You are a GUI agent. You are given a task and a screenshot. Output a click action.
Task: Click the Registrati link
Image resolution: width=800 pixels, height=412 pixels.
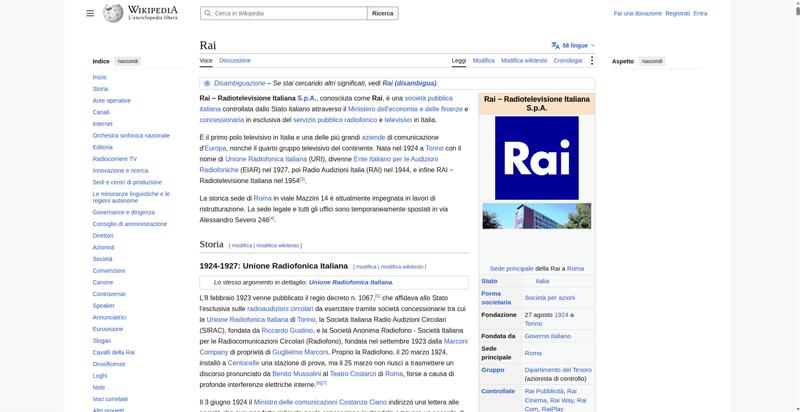tap(678, 13)
